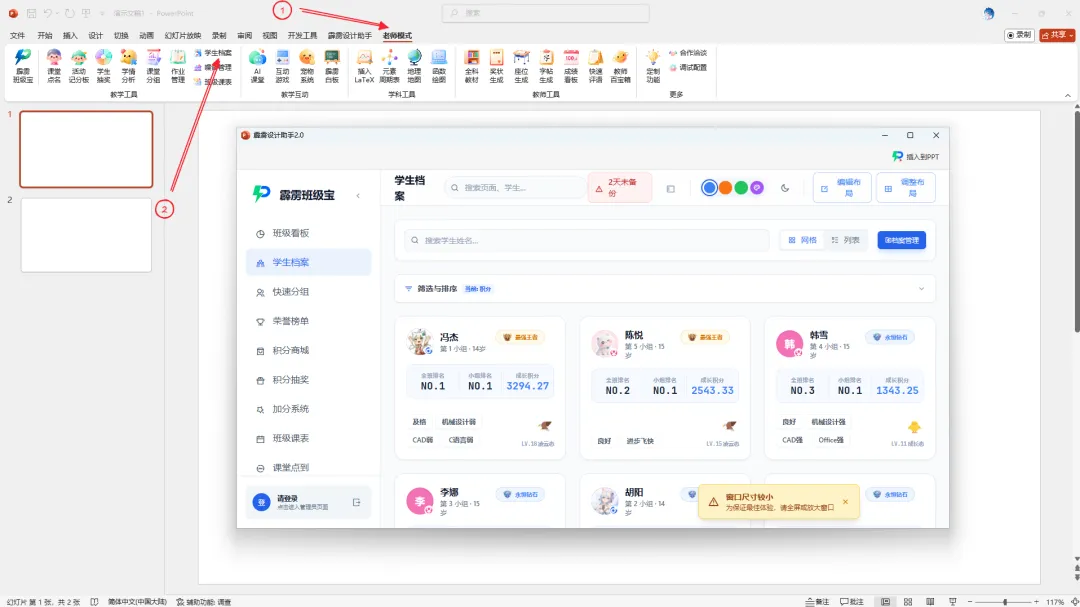
Task: Open 课堂分组 tool
Action: [x=153, y=66]
